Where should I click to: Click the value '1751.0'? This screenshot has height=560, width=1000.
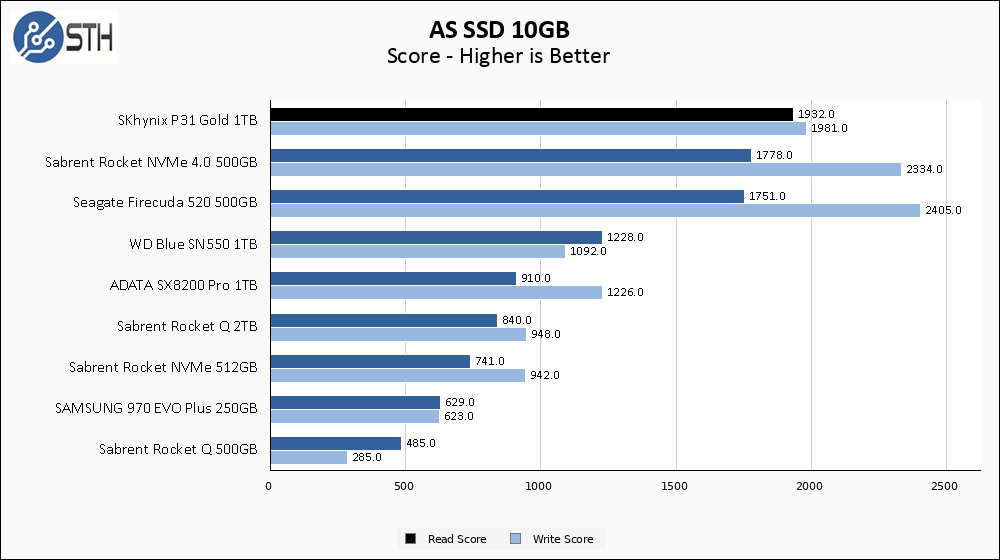pos(767,196)
